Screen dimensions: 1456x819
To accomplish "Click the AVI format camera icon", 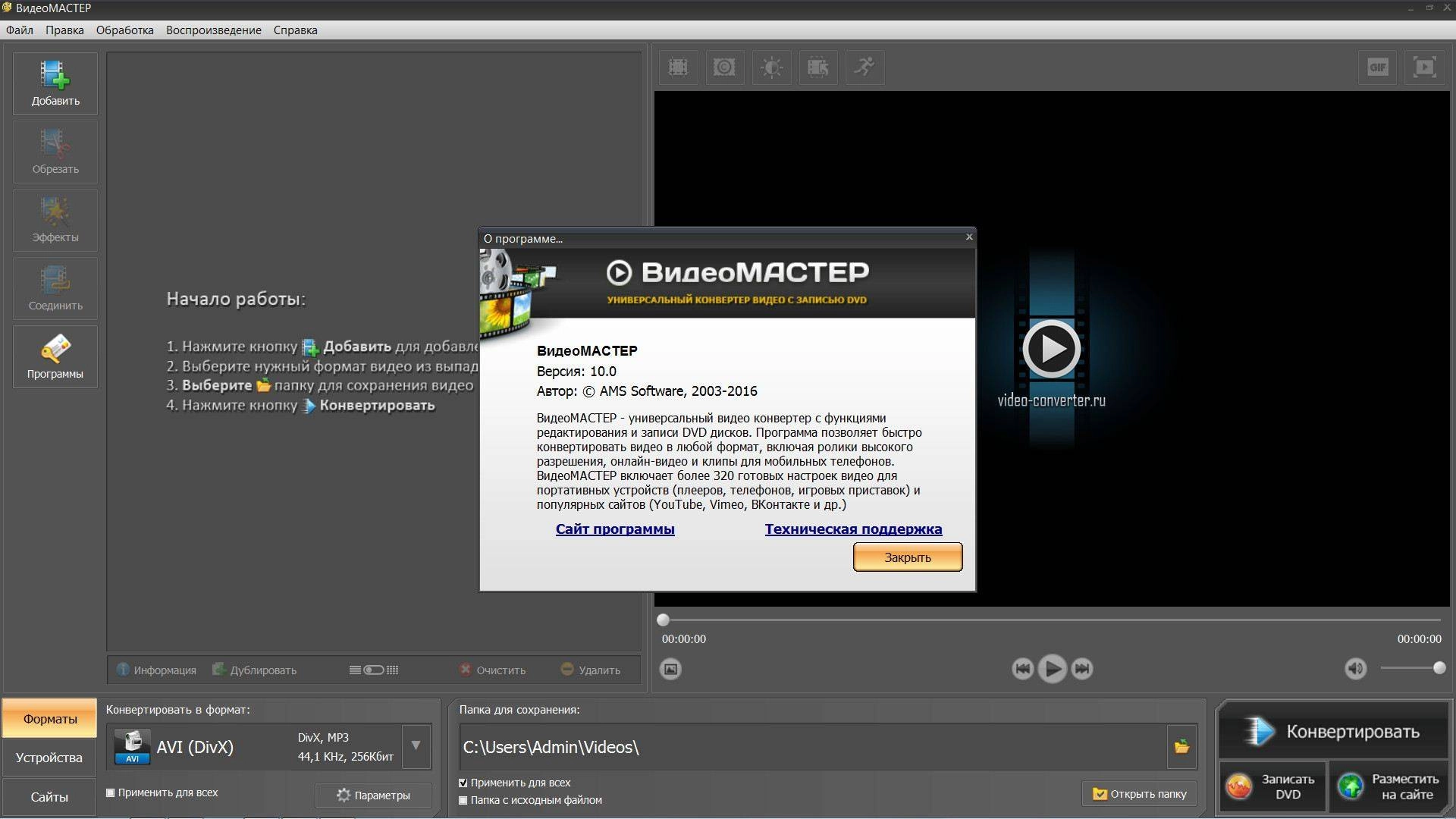I will (x=133, y=747).
